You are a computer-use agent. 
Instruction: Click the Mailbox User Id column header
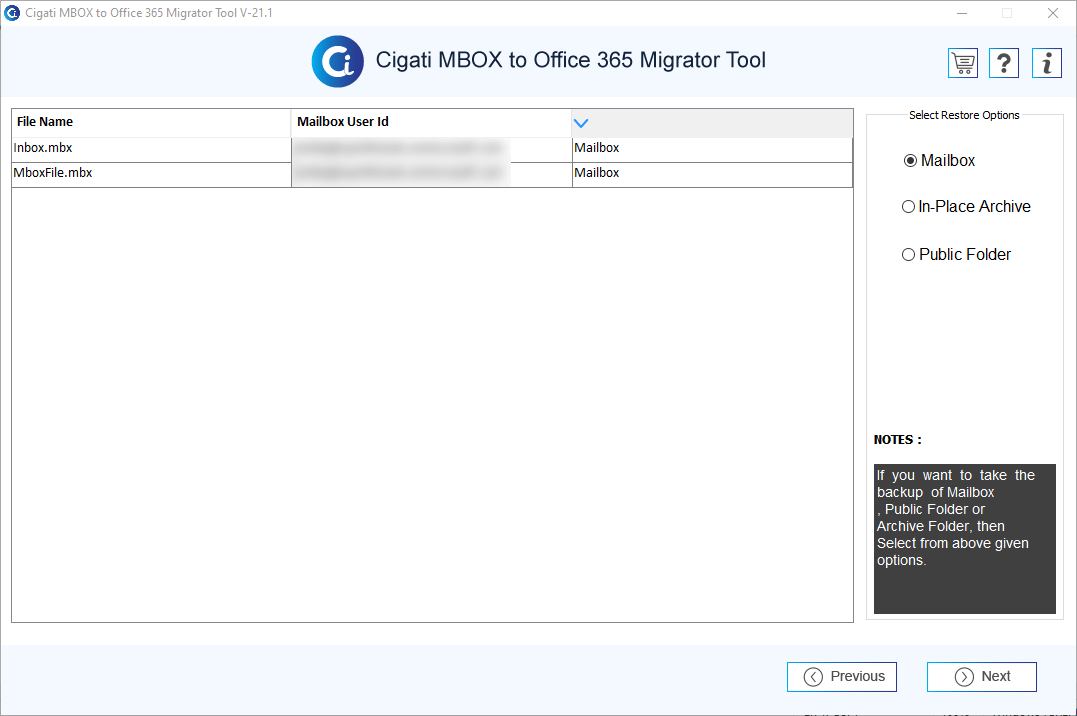coord(431,122)
